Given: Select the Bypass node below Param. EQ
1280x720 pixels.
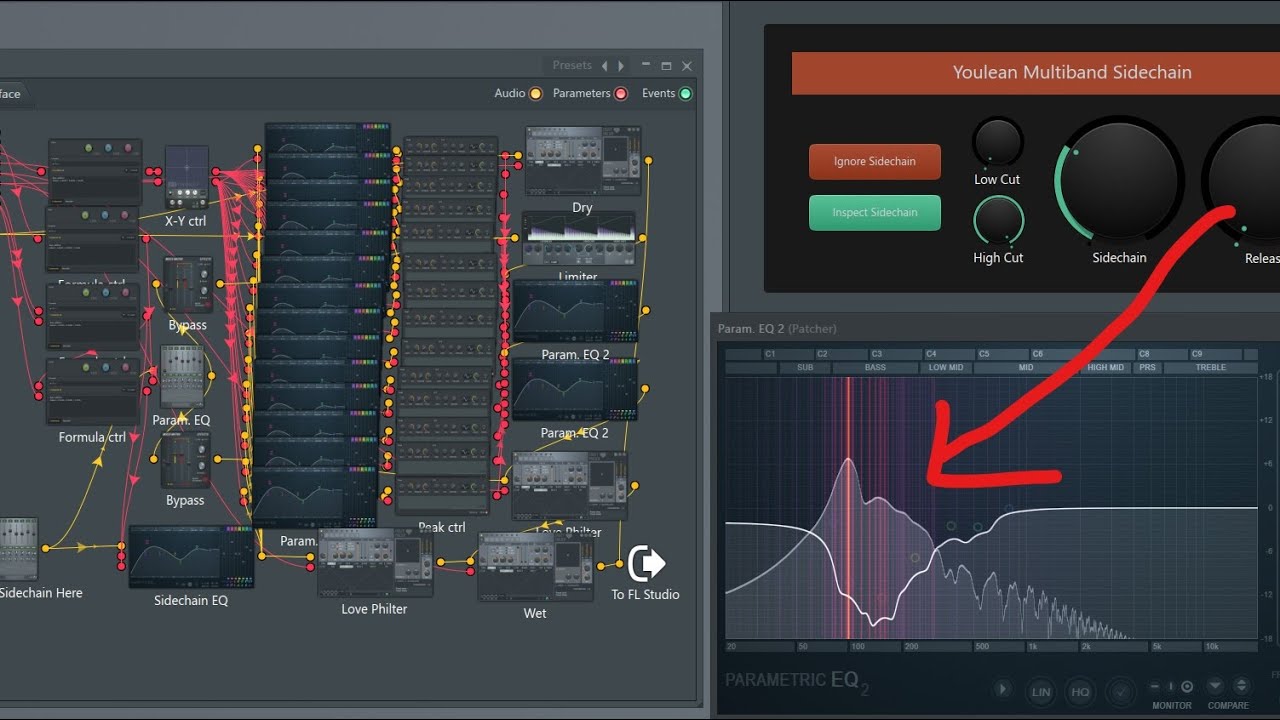Looking at the screenshot, I should 186,459.
